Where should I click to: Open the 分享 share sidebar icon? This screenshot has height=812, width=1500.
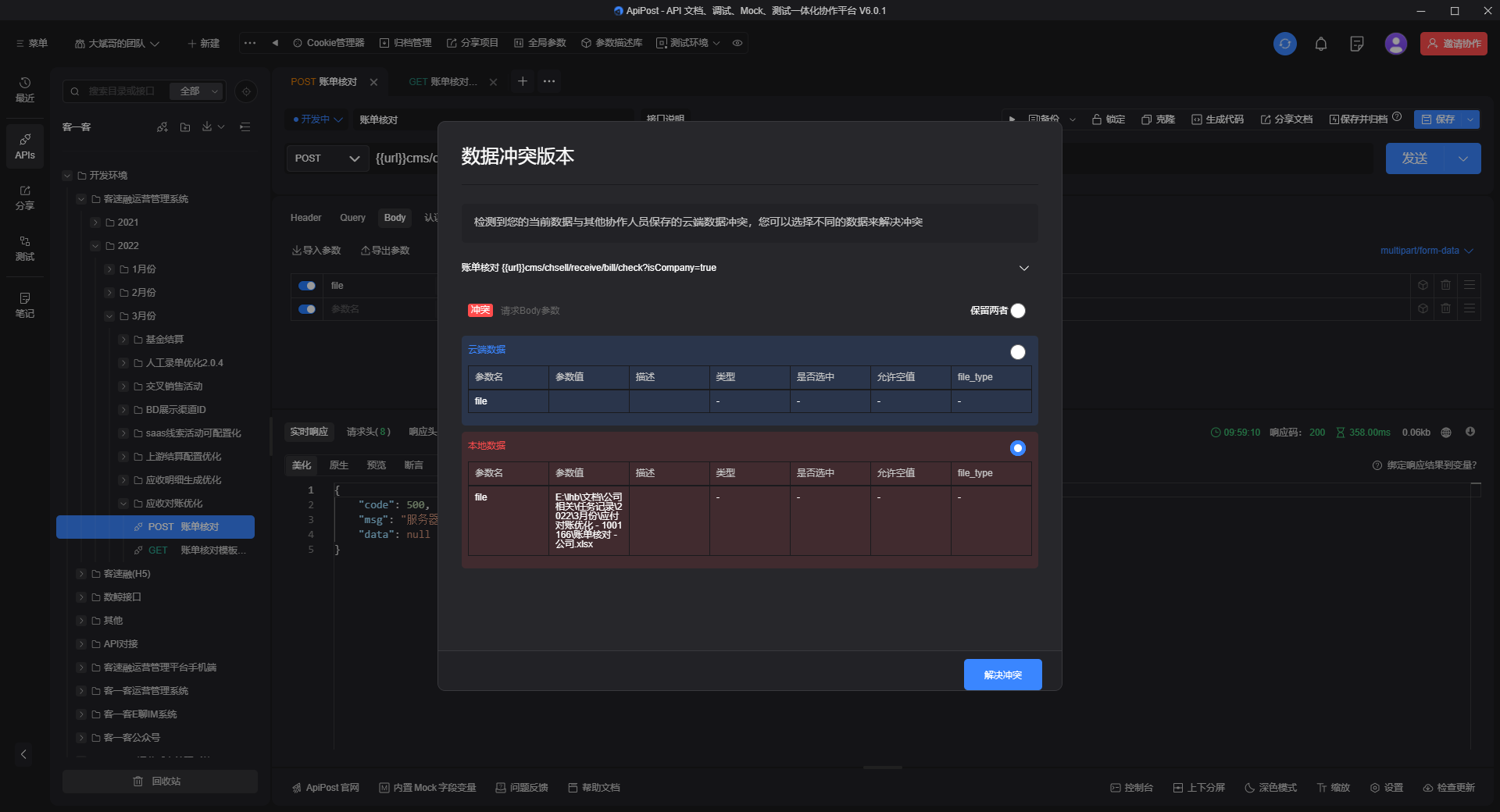click(25, 198)
